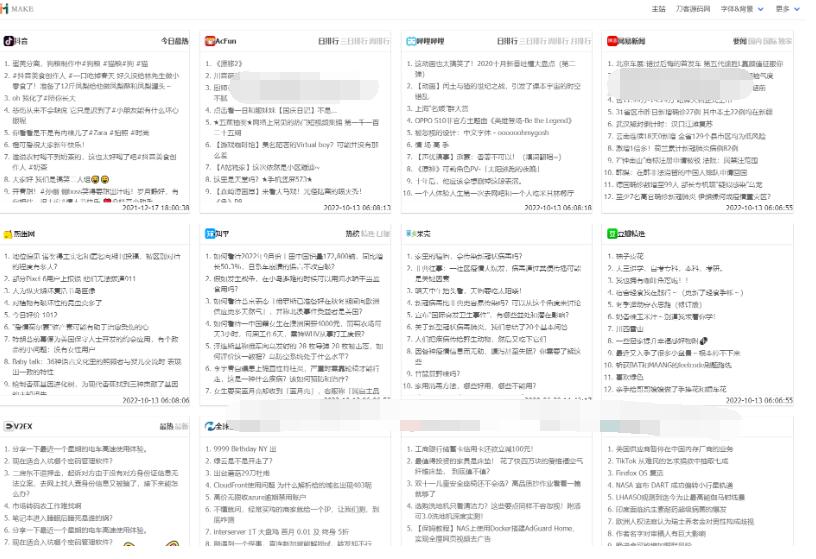Click the blue swirl 全球主机 icon
Screen dimensions: 816x559
pyautogui.click(x=210, y=426)
